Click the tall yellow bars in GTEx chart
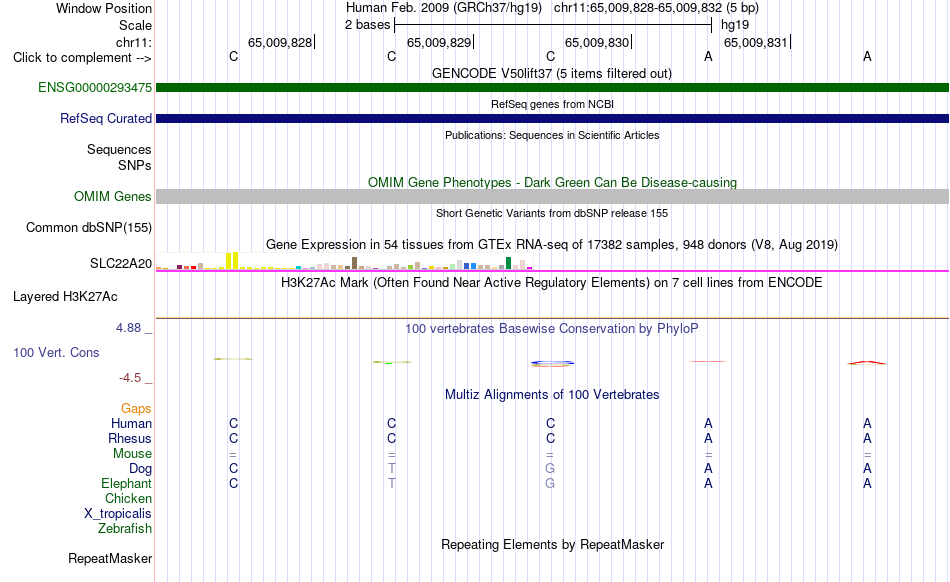The height and width of the screenshot is (582, 950). point(232,260)
